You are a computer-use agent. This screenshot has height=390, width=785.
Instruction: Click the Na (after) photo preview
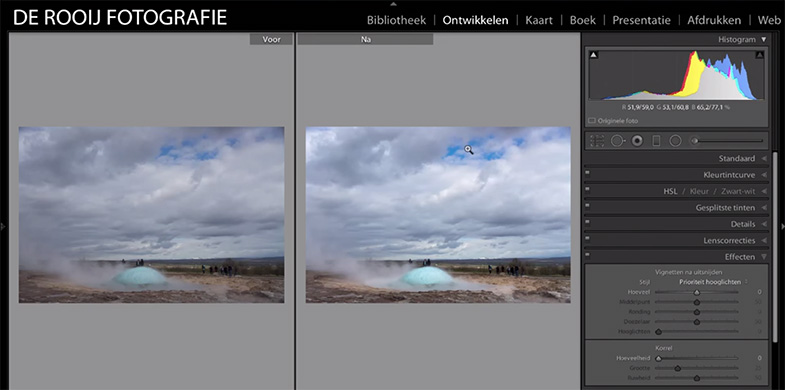click(x=438, y=215)
